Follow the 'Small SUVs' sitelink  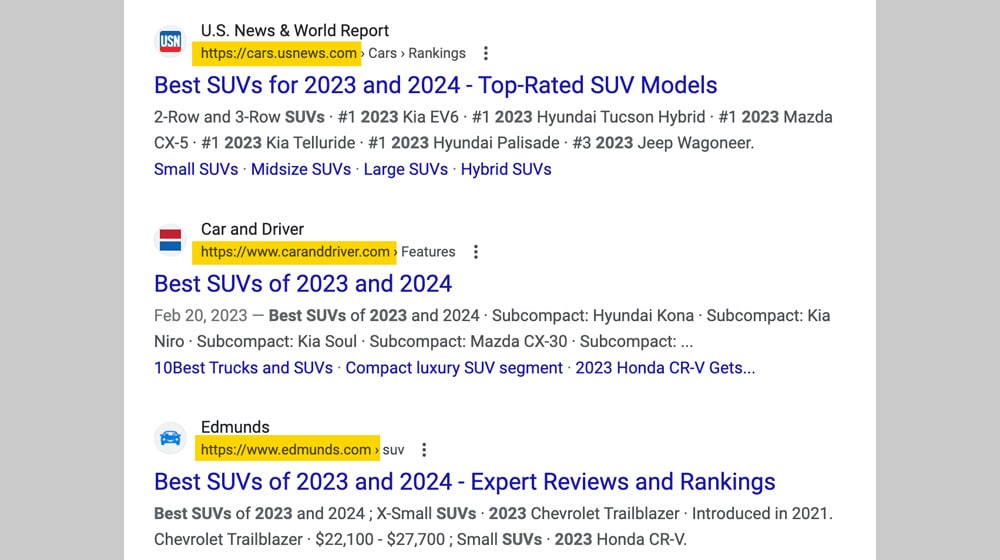coord(196,169)
